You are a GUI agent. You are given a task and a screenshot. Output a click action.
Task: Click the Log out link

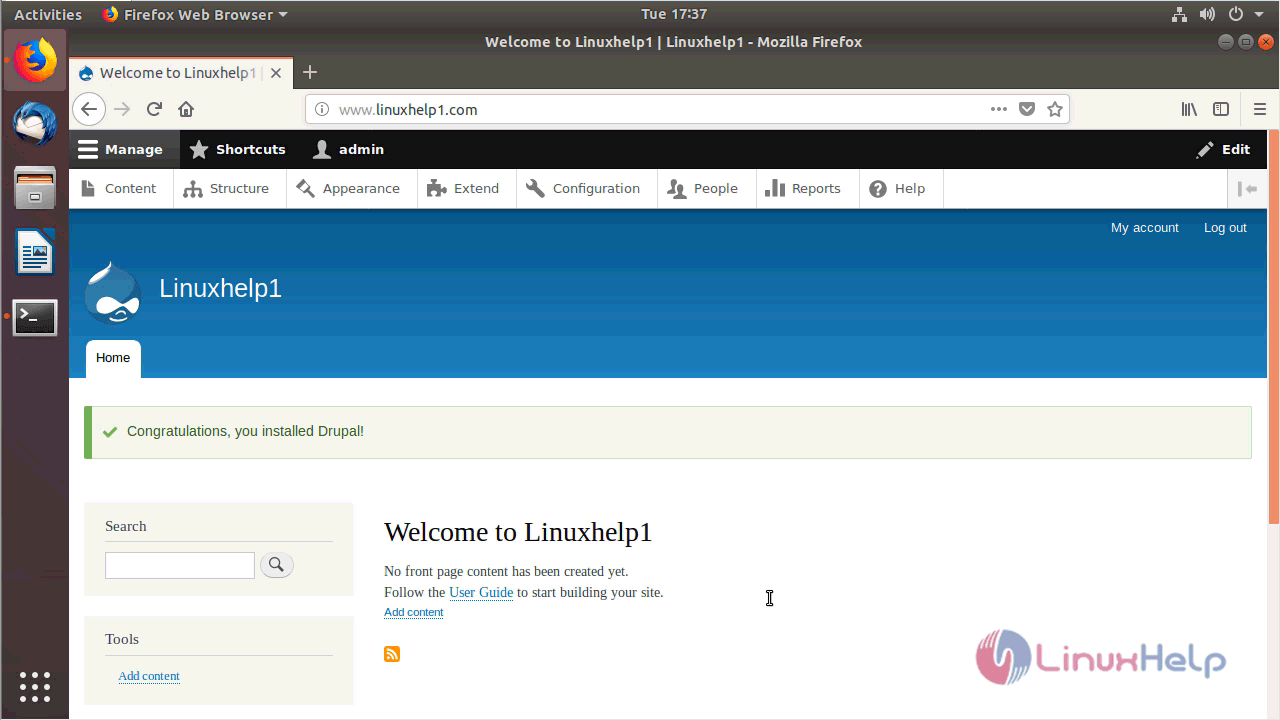pos(1225,228)
